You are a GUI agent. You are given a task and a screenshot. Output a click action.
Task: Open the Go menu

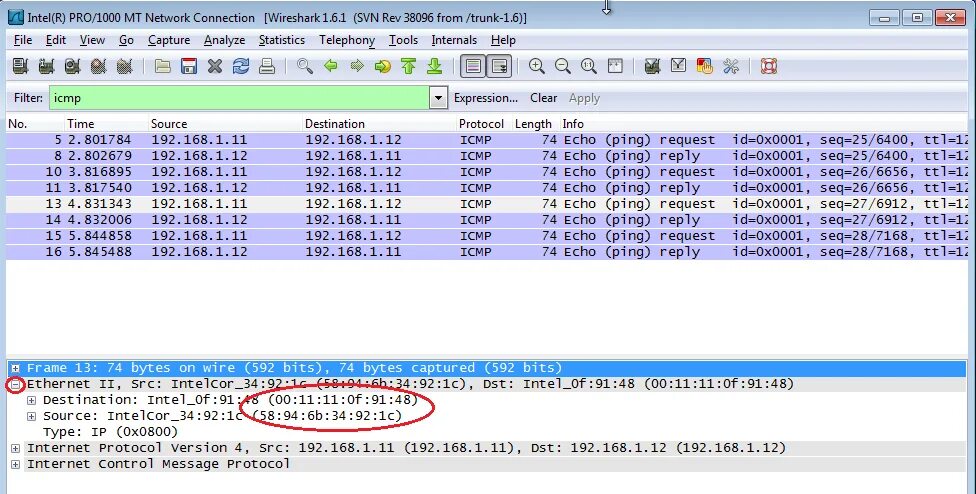pos(126,40)
